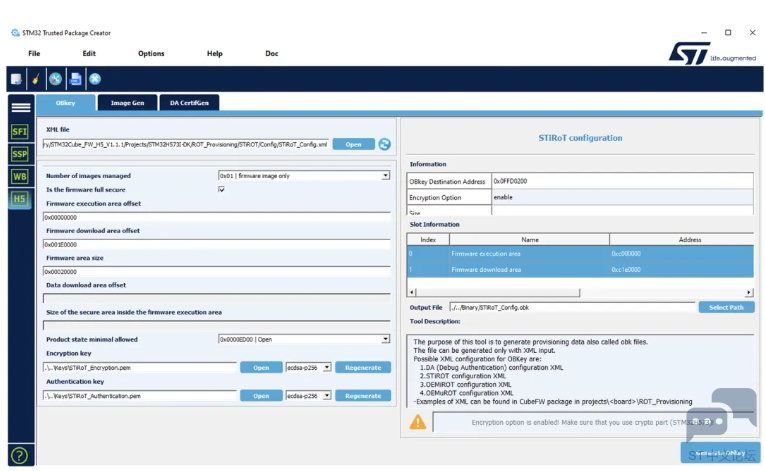
Task: Click Regenerate button for Authentication key
Action: (x=363, y=396)
